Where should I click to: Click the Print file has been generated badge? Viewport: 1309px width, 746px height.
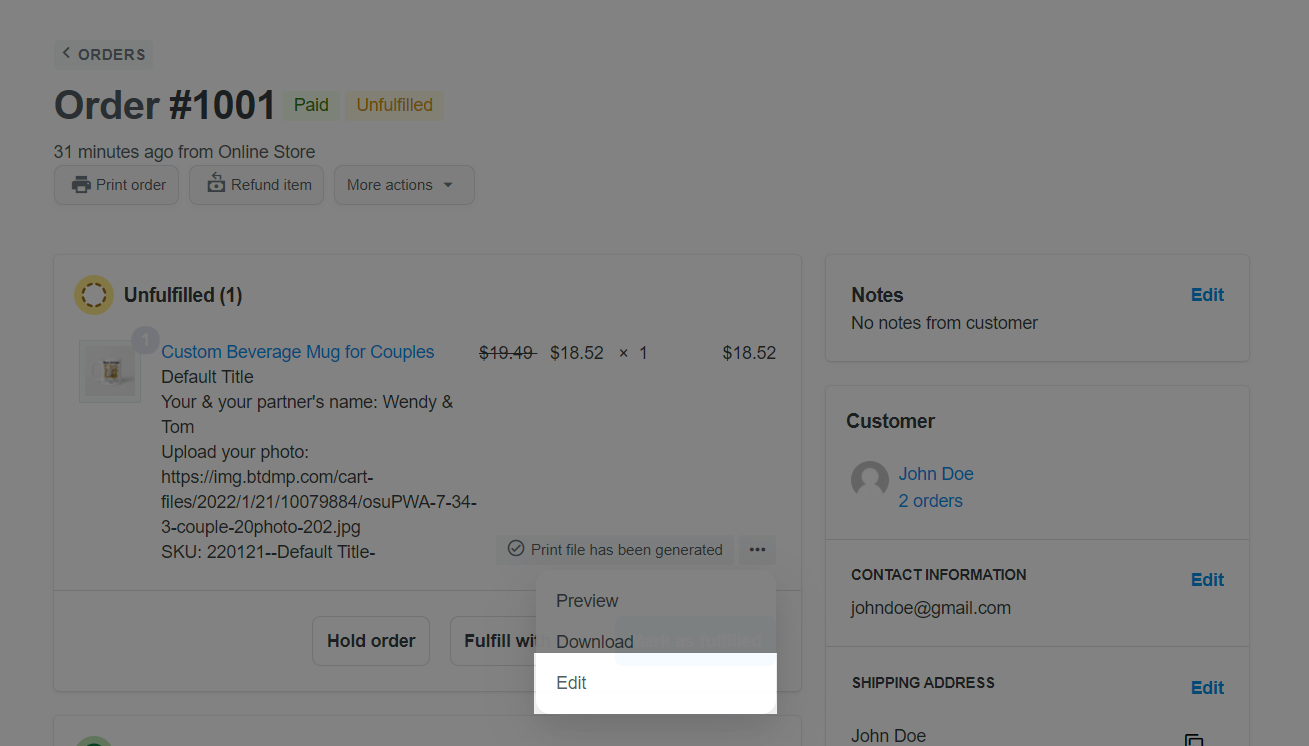615,549
